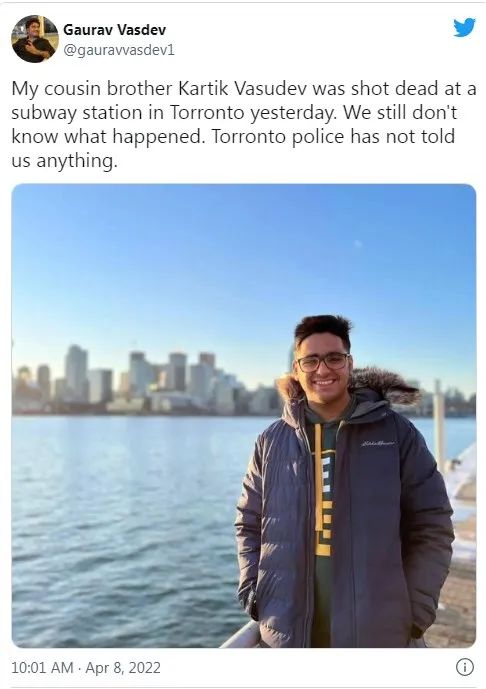The width and height of the screenshot is (486, 689).
Task: Click the jacket's embroidered chest logo
Action: coord(378,443)
